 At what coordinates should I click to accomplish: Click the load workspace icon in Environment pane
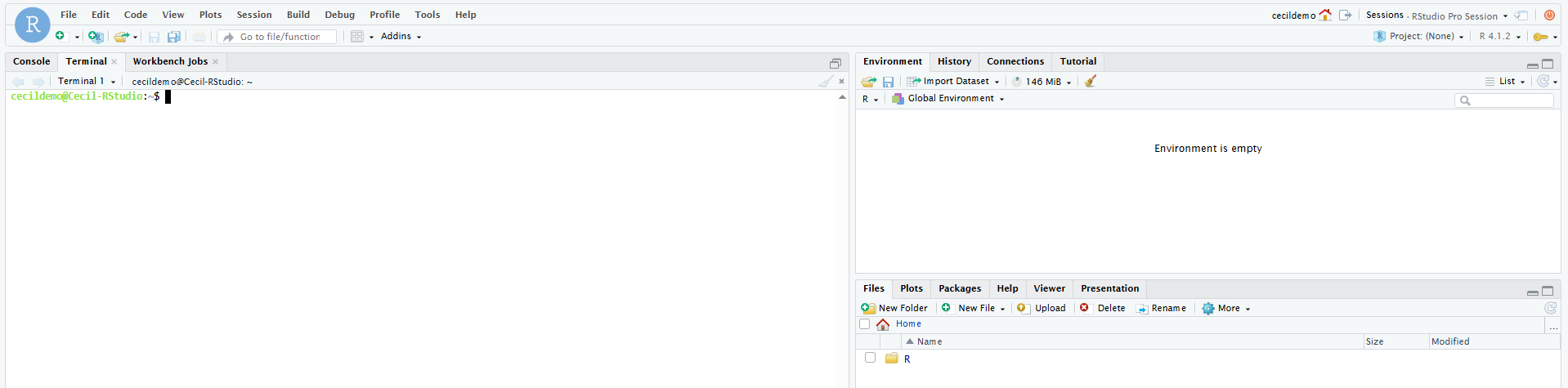[868, 82]
